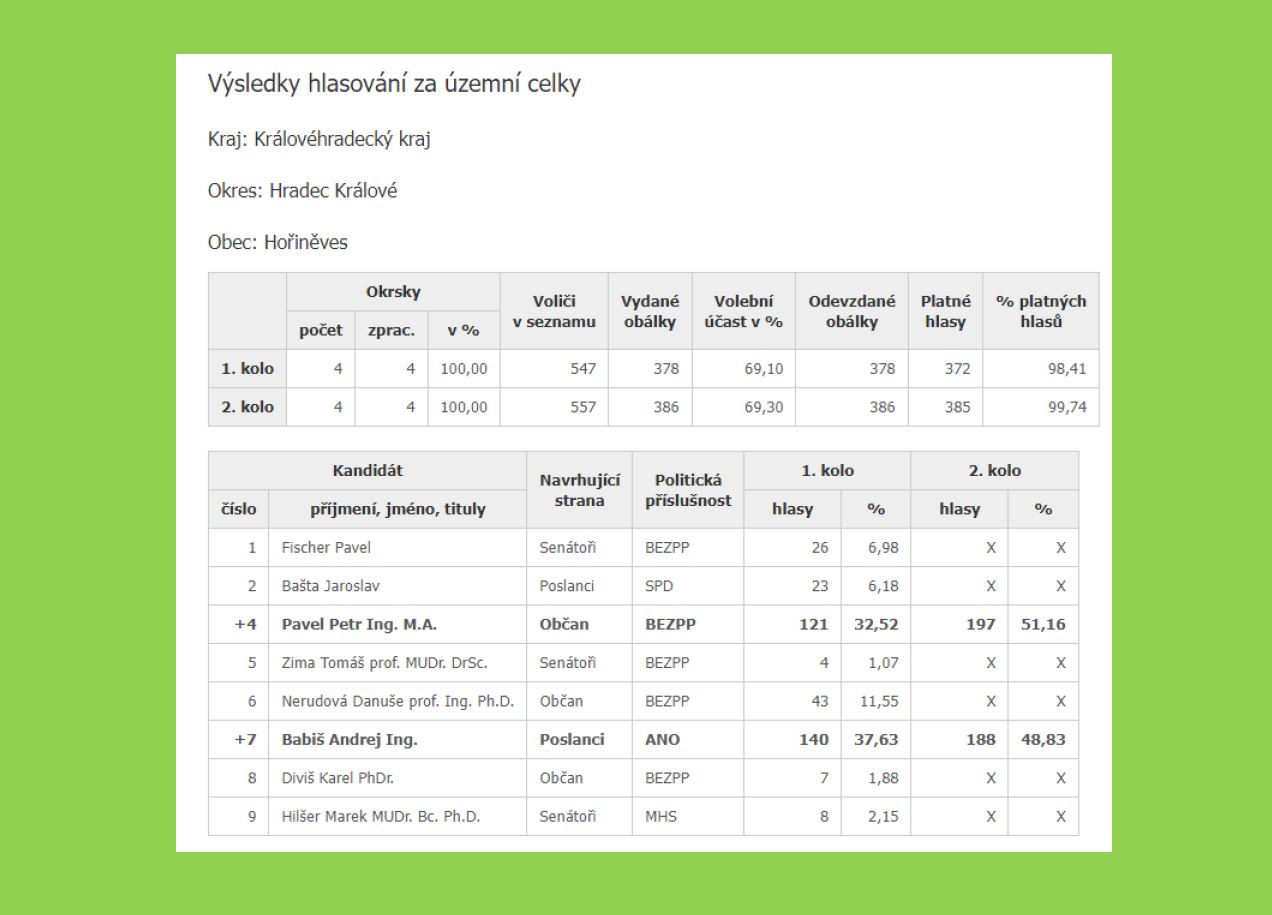Click '386' under Odevzdané obálky
The width and height of the screenshot is (1272, 915).
tap(882, 407)
